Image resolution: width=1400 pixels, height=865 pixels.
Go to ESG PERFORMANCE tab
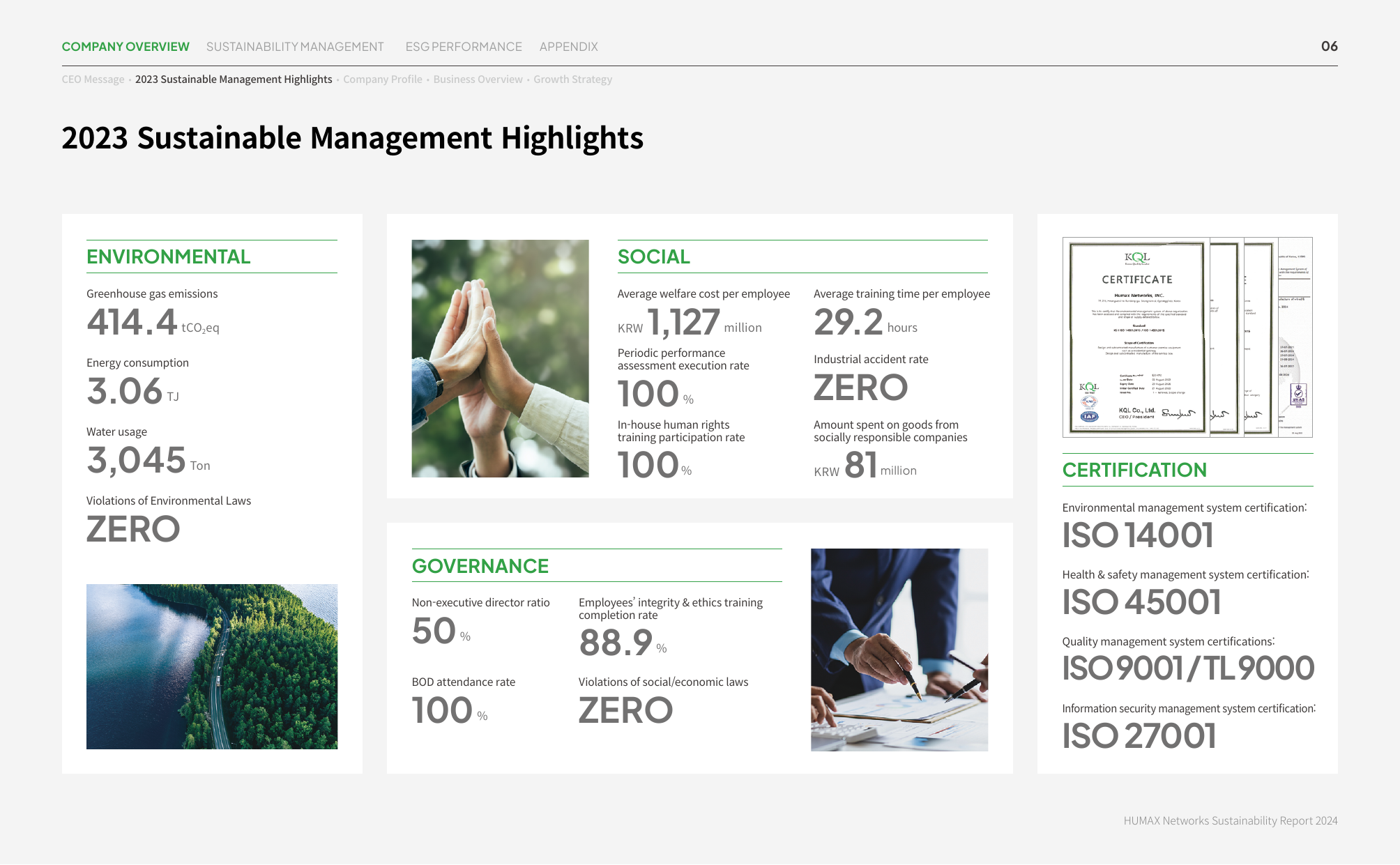pos(464,47)
